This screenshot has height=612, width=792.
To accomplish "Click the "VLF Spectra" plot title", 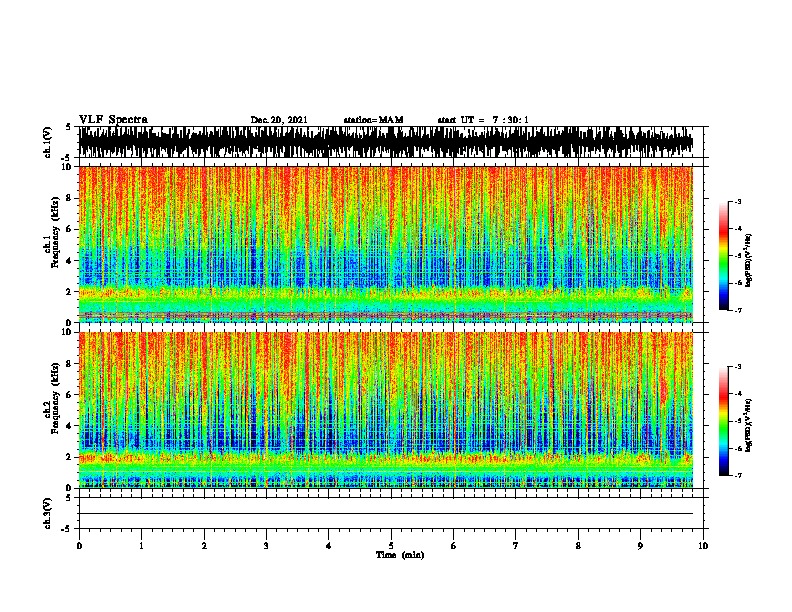I will pos(113,120).
